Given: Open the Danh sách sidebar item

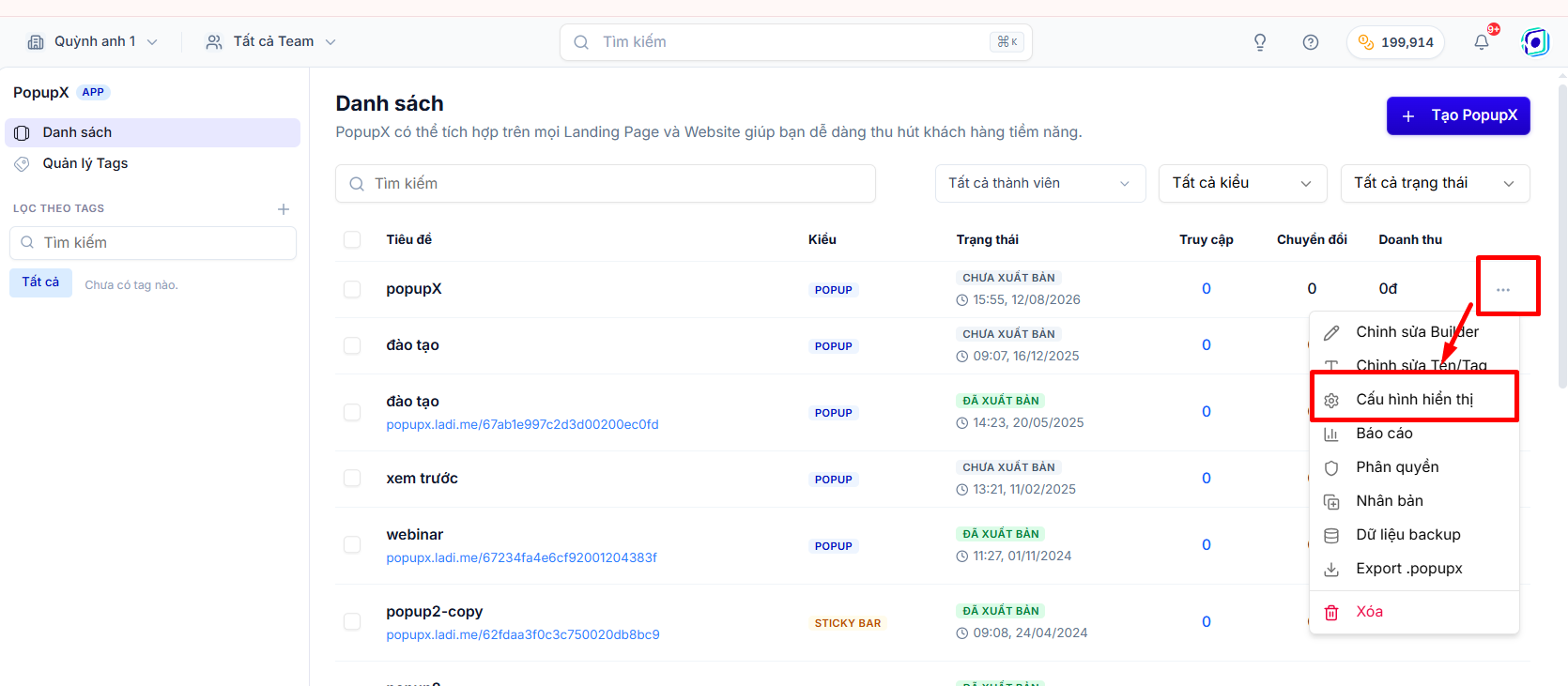Looking at the screenshot, I should coord(152,132).
